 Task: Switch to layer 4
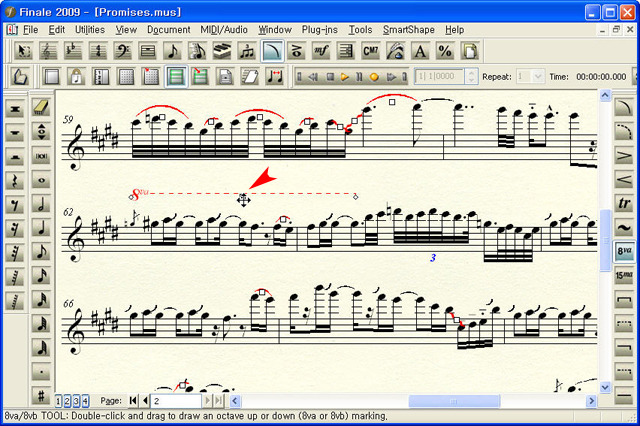click(85, 401)
